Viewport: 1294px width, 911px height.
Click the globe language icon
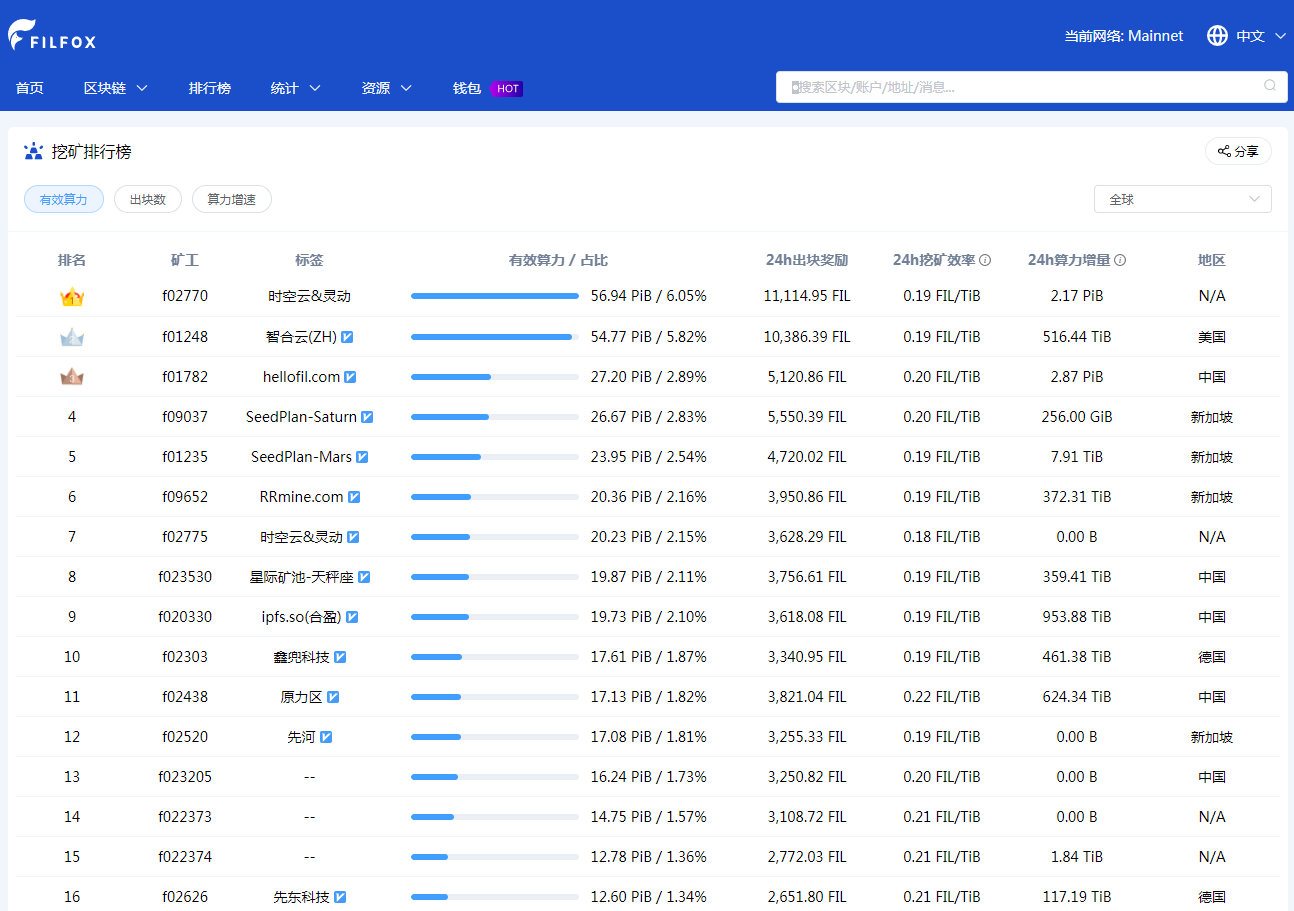(1217, 36)
